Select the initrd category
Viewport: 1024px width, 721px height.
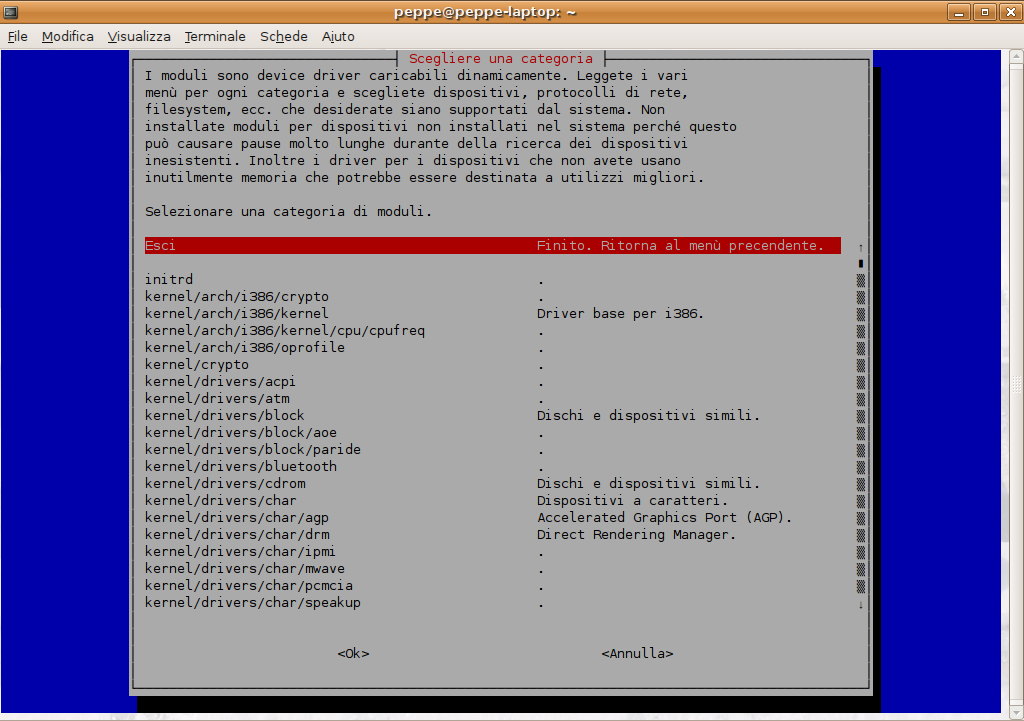tap(168, 280)
